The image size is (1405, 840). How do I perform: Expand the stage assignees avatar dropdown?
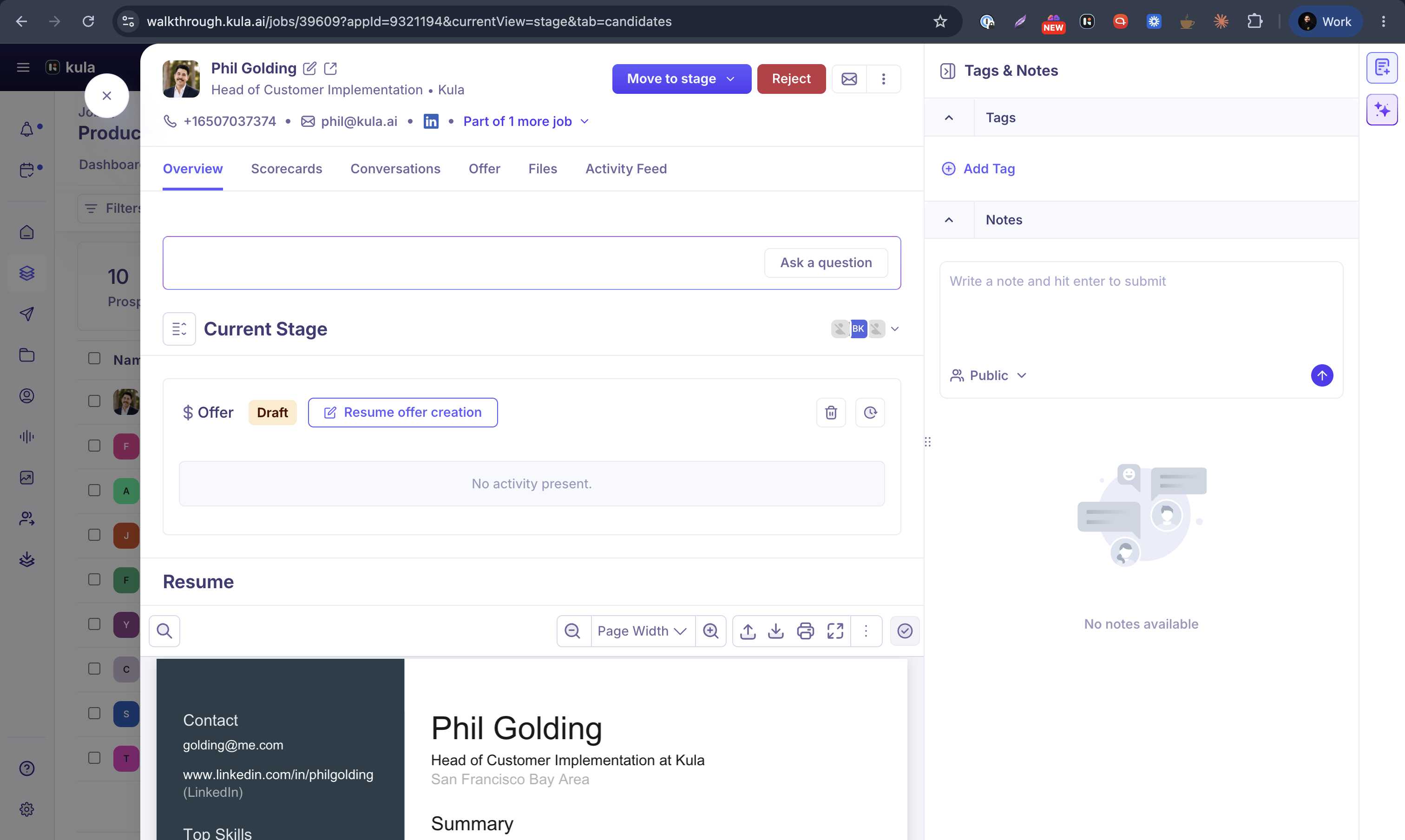(x=894, y=329)
